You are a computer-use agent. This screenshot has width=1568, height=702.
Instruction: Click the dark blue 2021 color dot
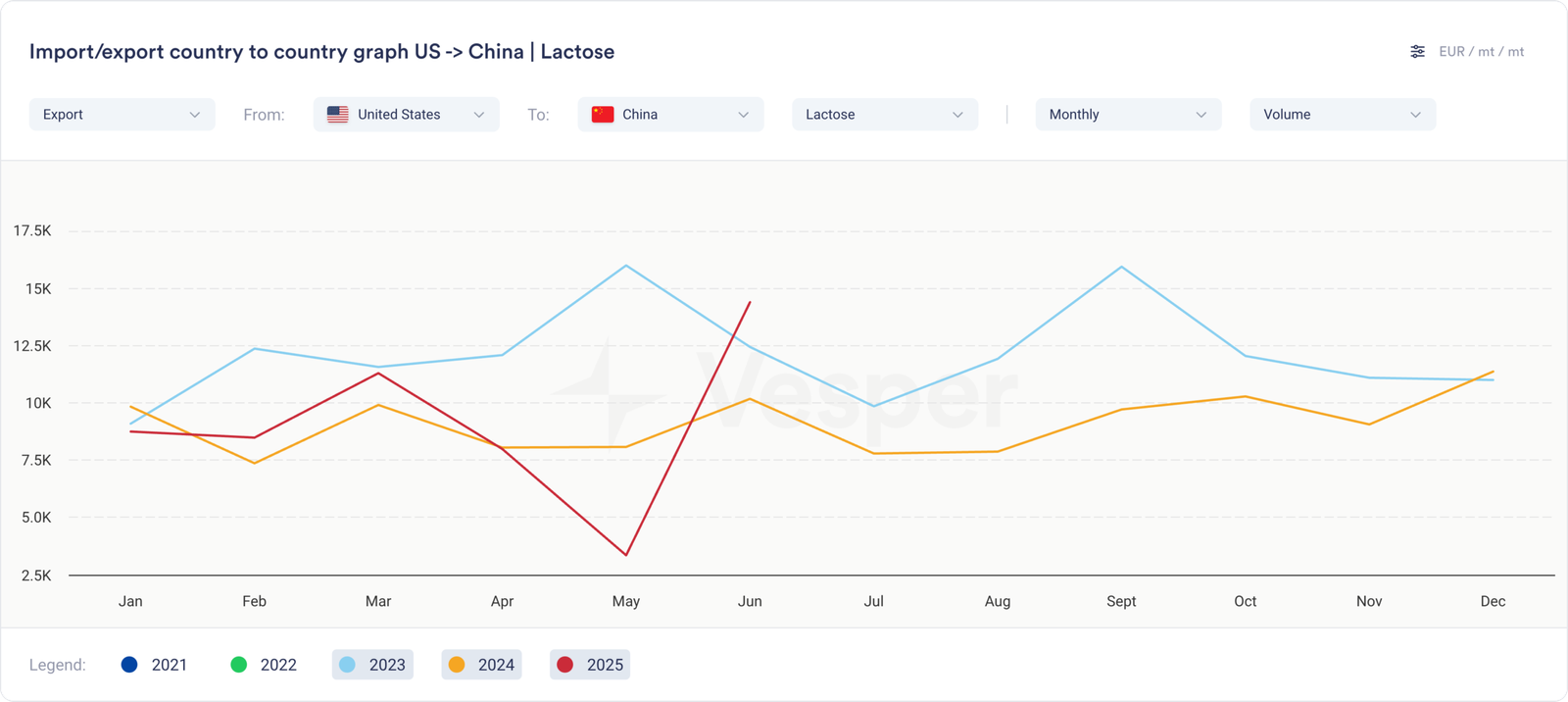click(x=129, y=665)
